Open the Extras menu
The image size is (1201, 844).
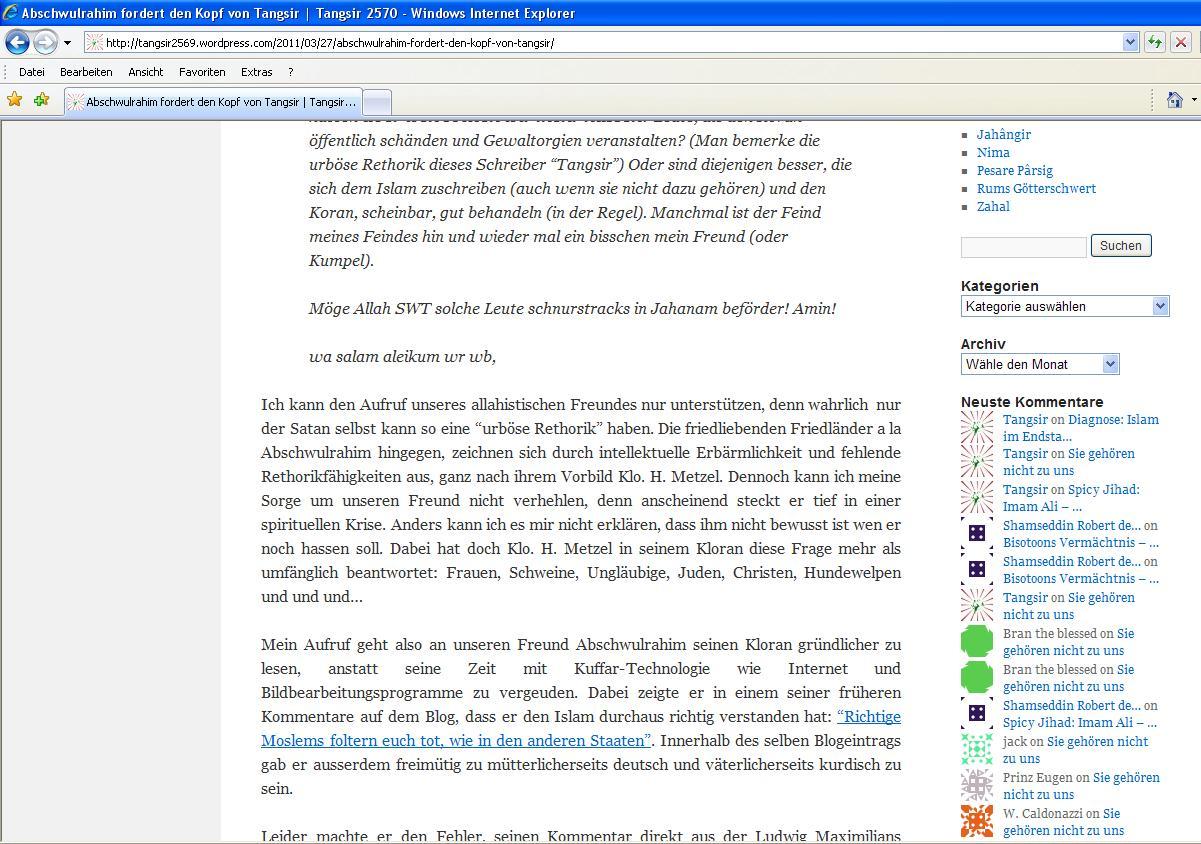256,72
